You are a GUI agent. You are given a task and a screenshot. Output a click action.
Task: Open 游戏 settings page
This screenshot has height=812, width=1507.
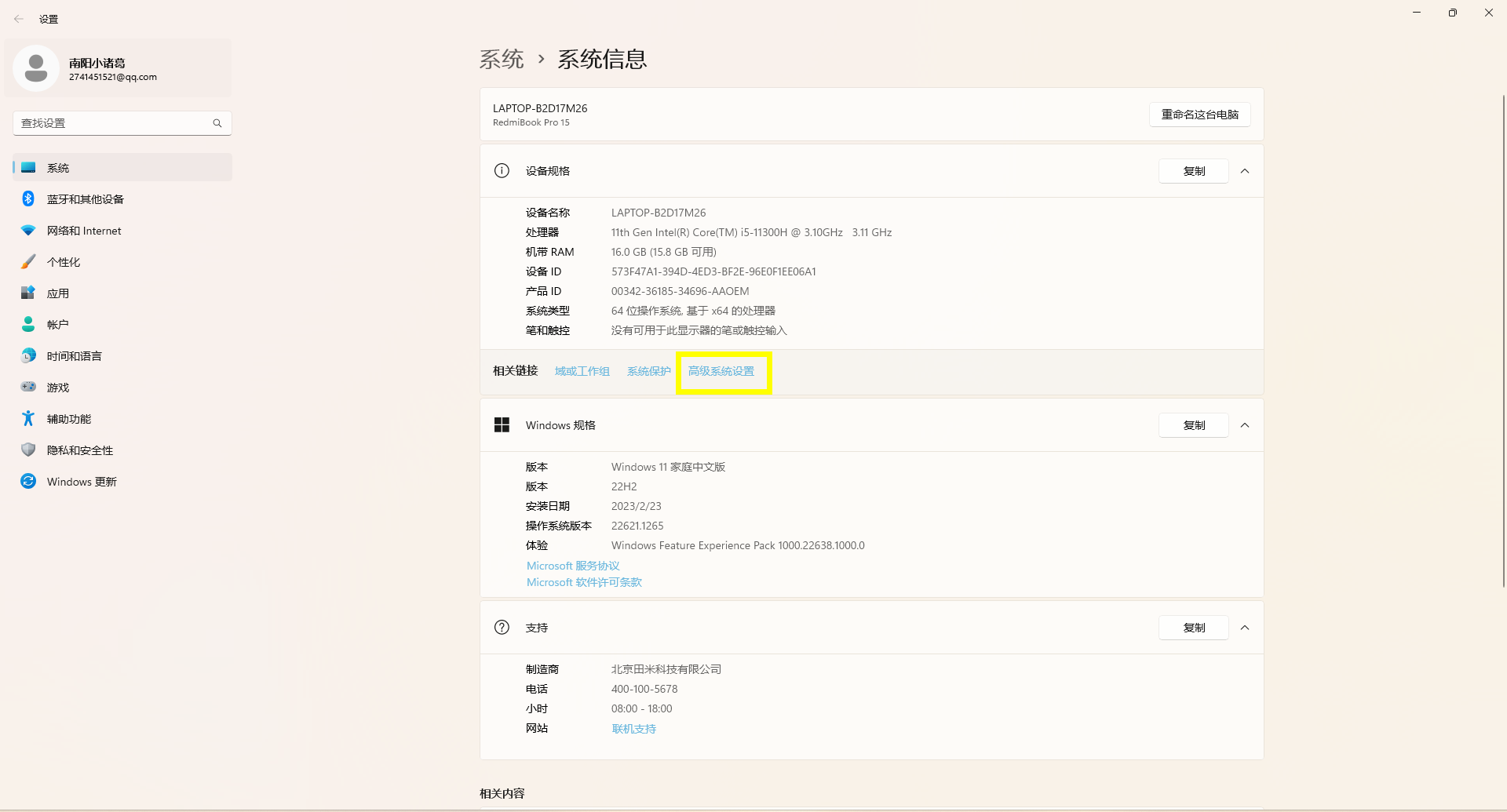(122, 387)
